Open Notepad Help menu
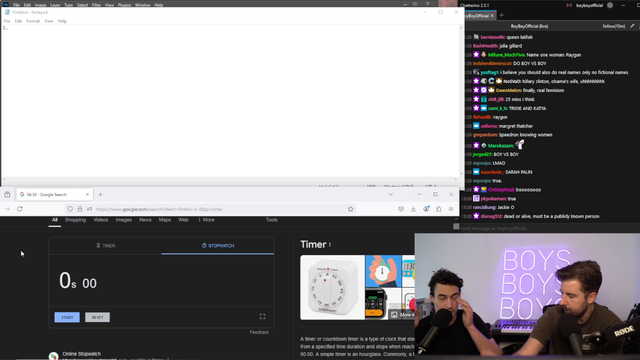Screen dimensions: 640x360 (x=62, y=21)
